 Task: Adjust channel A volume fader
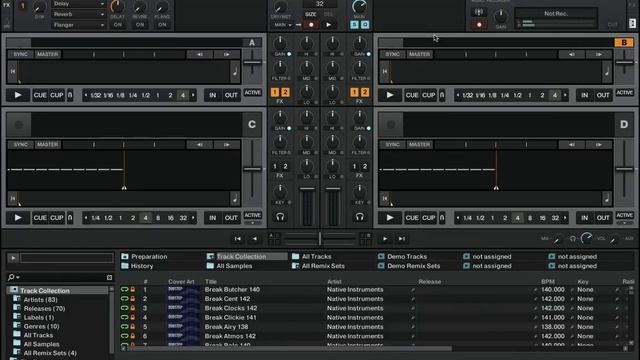pos(307,206)
